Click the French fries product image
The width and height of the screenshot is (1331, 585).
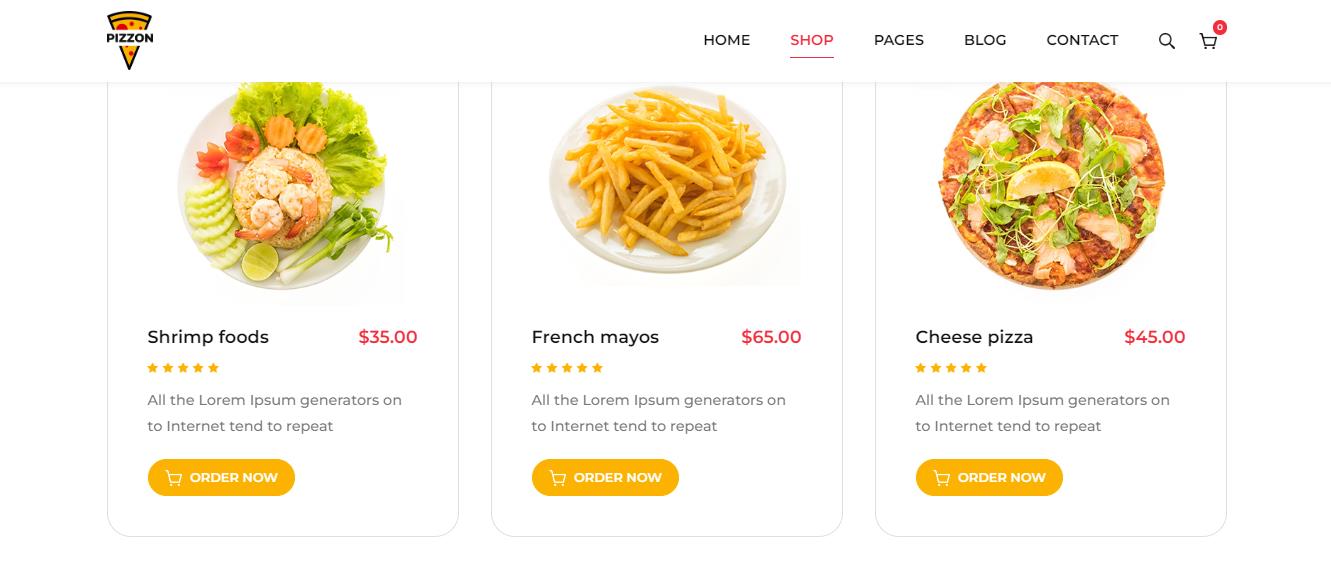click(667, 186)
